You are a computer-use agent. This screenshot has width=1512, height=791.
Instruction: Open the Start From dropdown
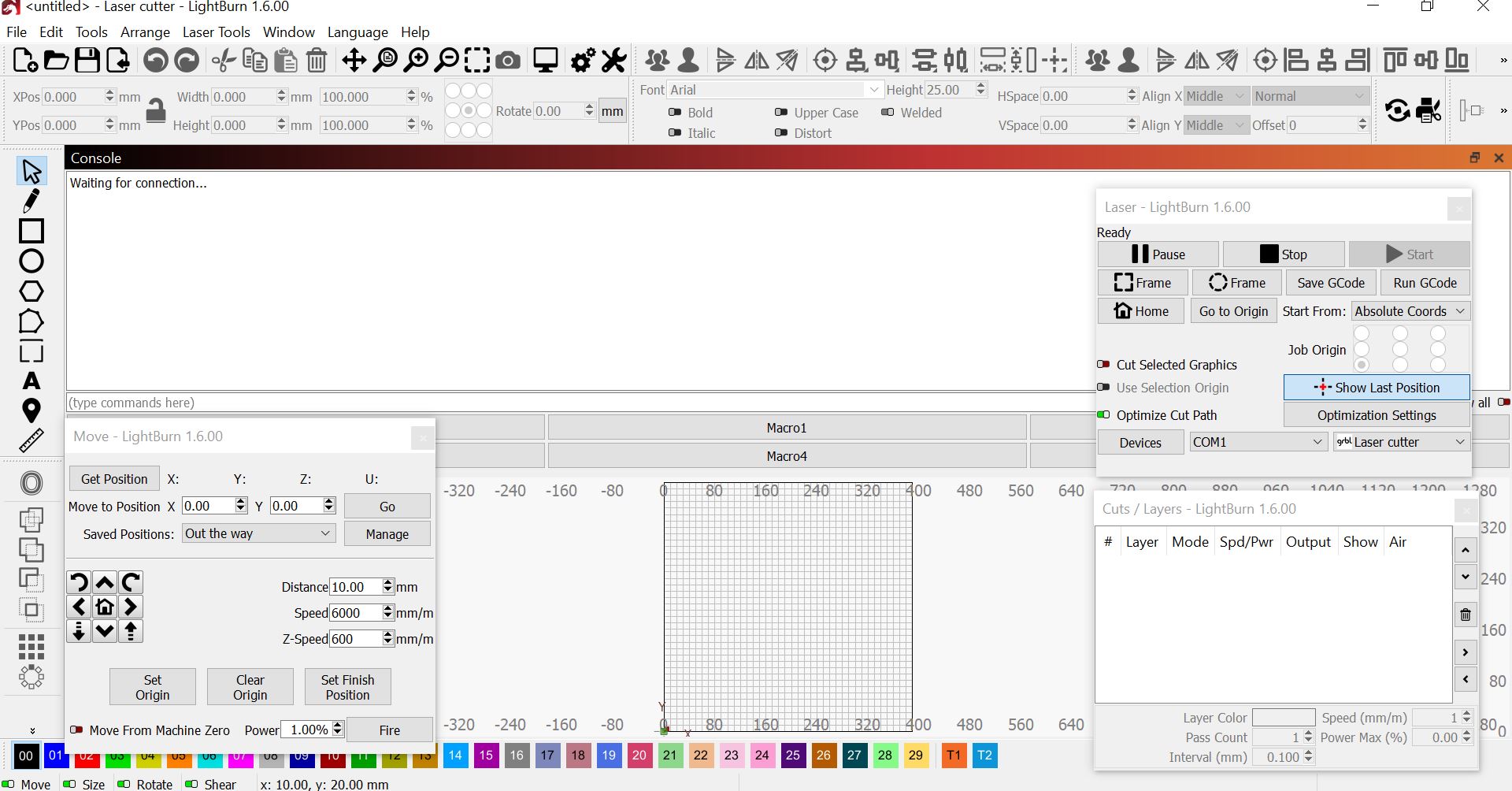pyautogui.click(x=1410, y=311)
